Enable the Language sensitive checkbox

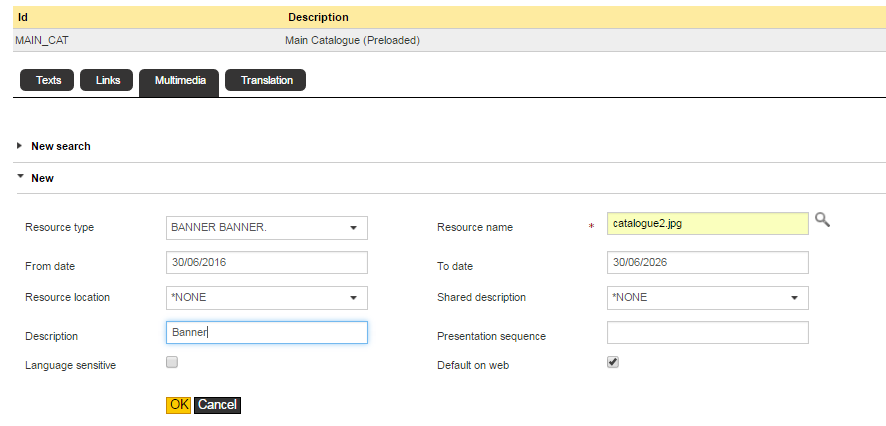click(x=172, y=362)
